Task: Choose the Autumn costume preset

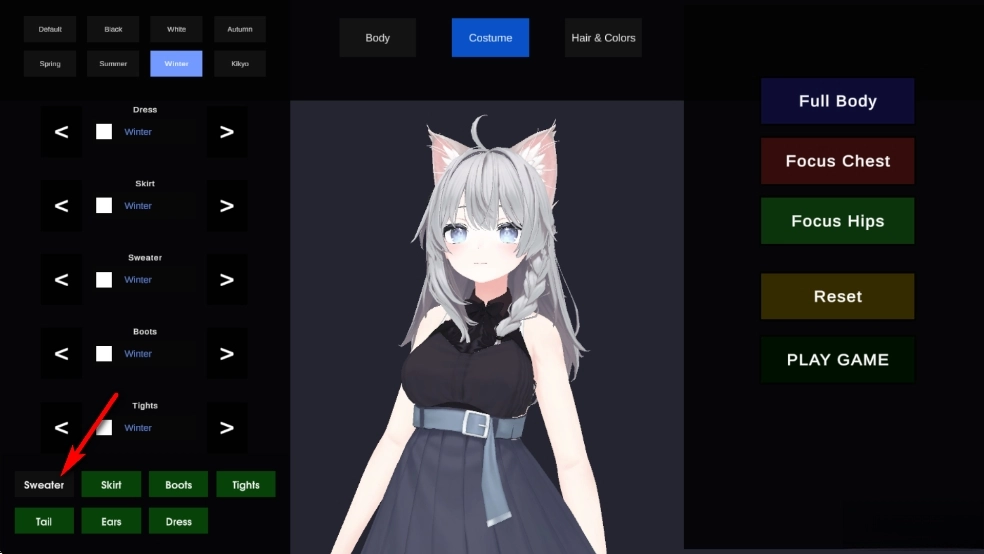Action: pos(240,29)
